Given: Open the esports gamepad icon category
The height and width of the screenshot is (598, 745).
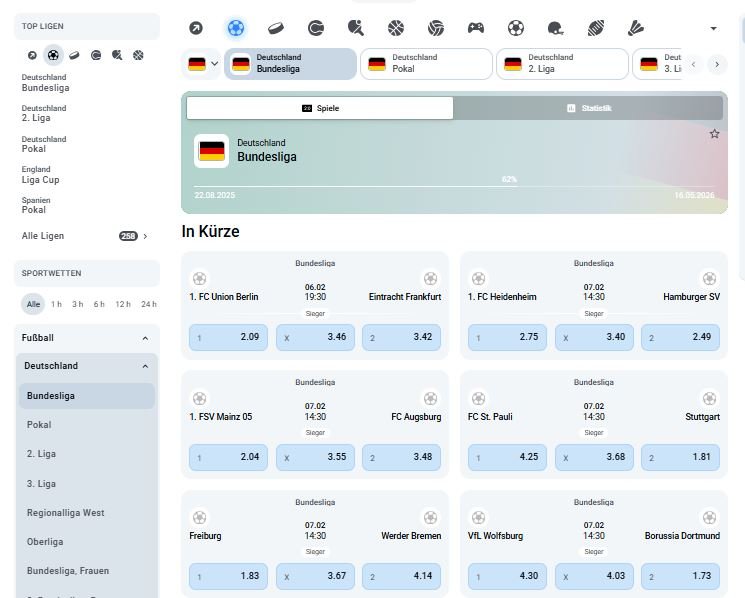Looking at the screenshot, I should click(476, 28).
